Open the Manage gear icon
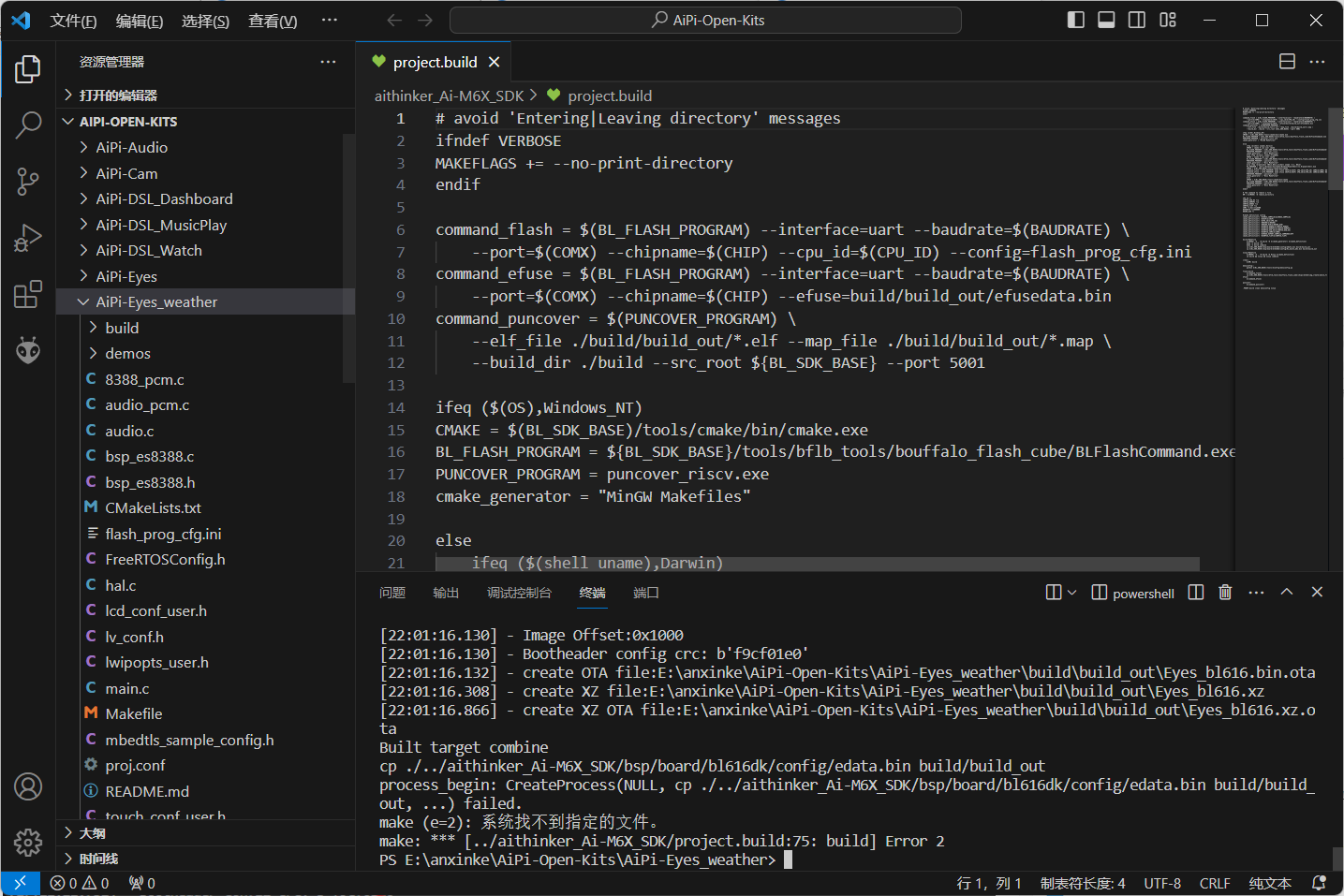1344x896 pixels. (x=28, y=843)
